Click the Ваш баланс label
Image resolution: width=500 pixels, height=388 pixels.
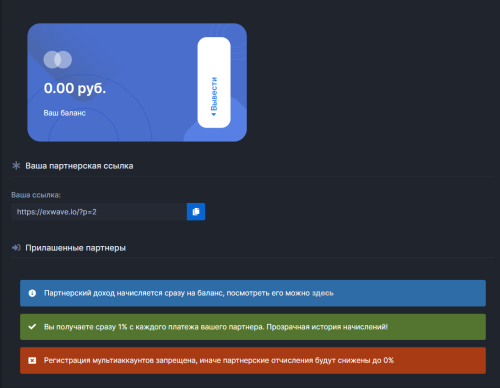coord(65,113)
